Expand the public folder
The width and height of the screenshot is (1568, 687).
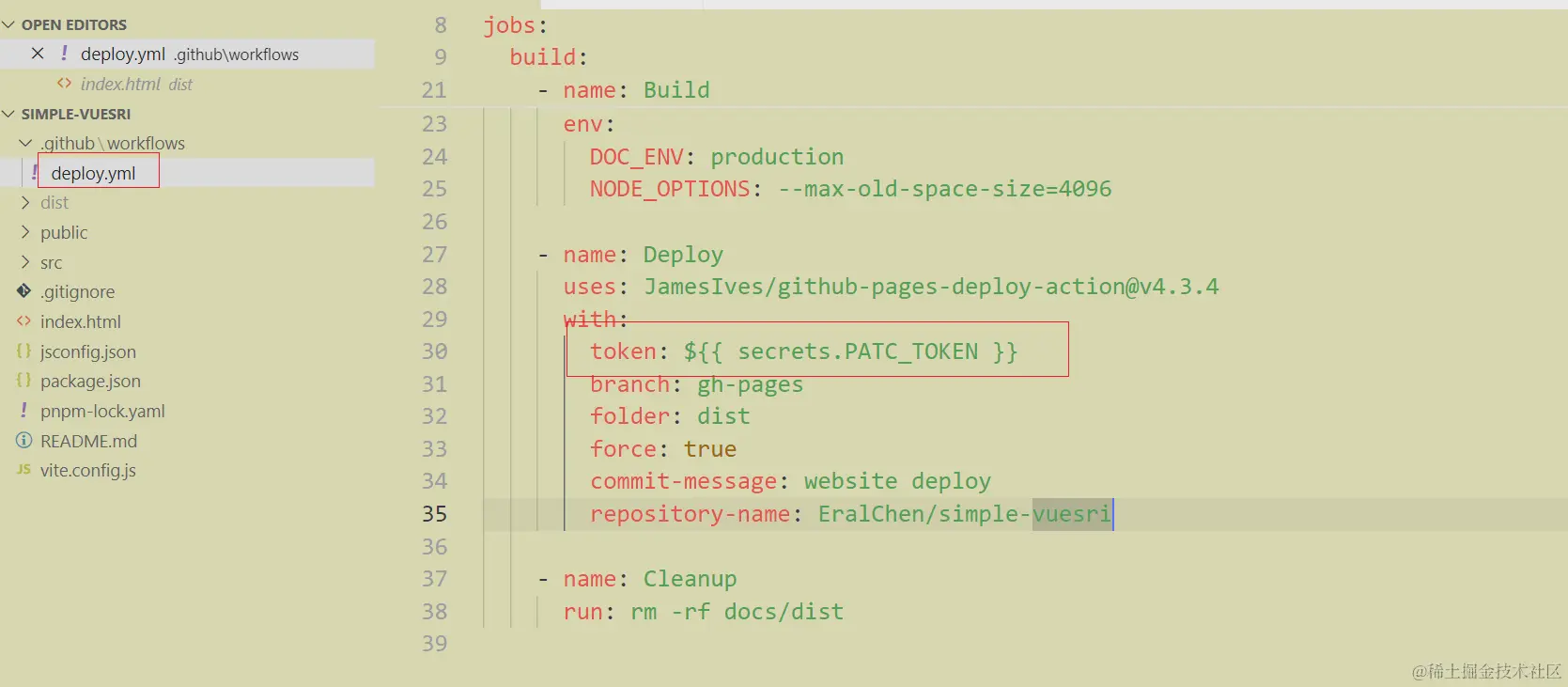click(25, 232)
